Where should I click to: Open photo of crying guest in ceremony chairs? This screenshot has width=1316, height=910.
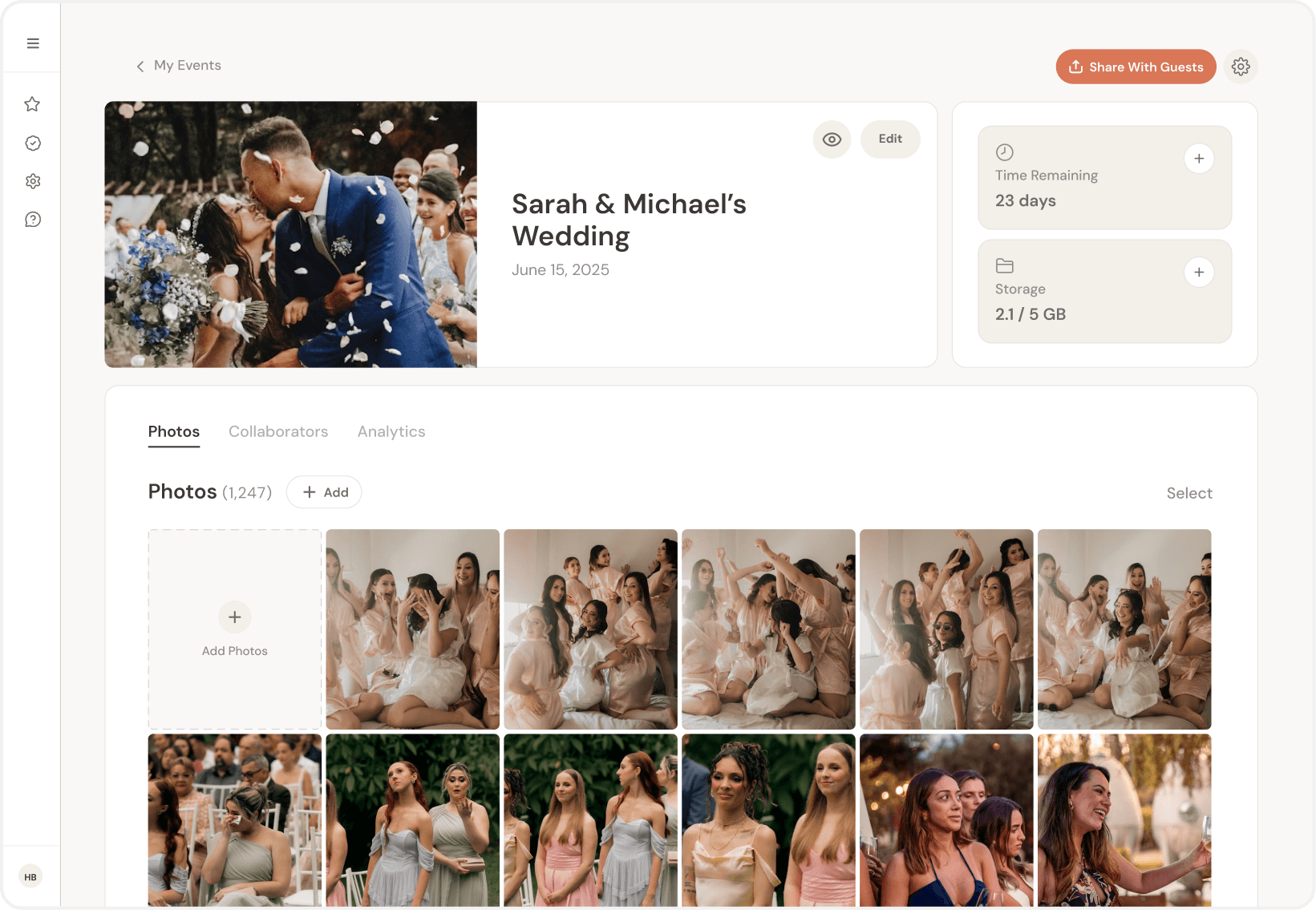coord(235,820)
